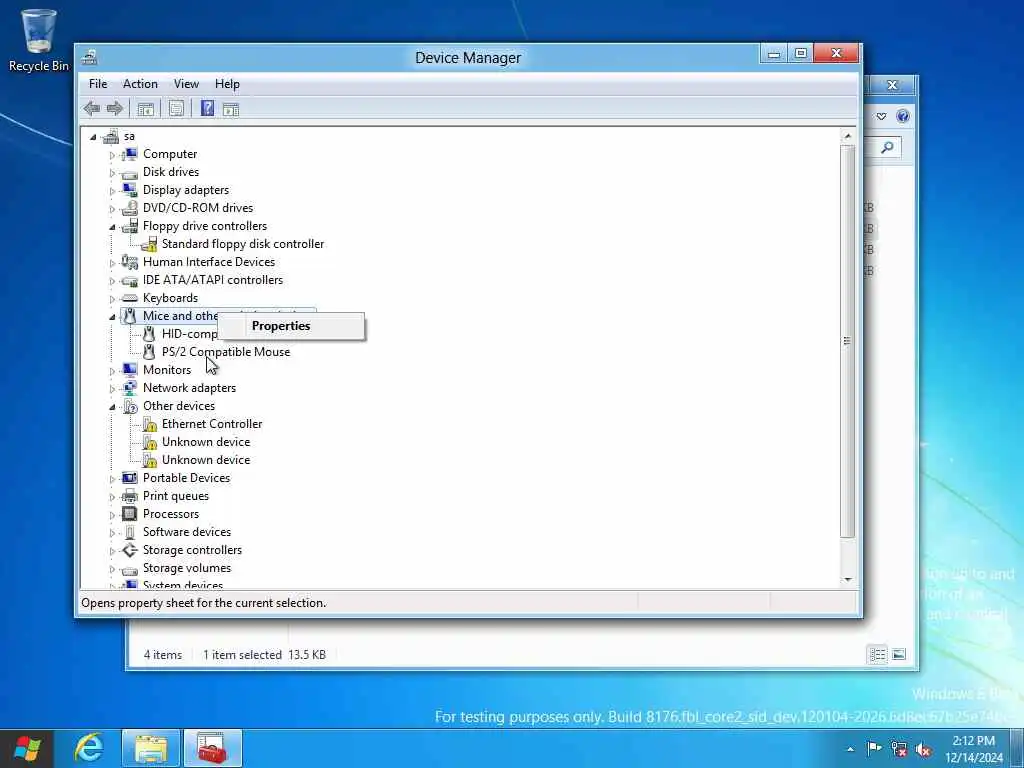This screenshot has height=768, width=1024.
Task: Open the Action menu
Action: click(x=140, y=84)
